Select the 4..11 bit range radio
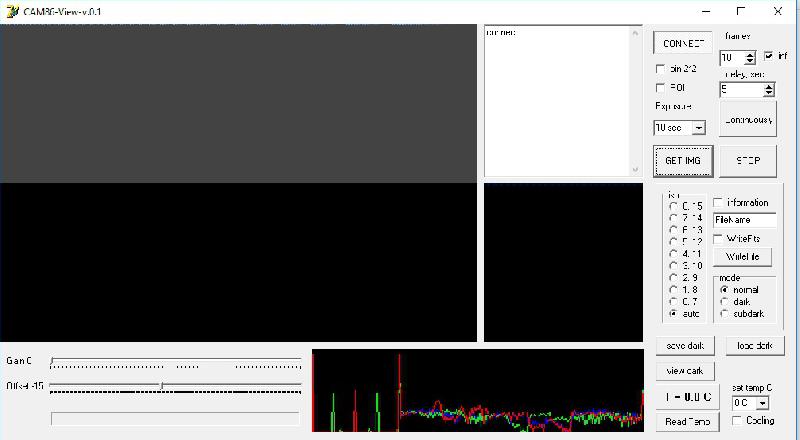The height and width of the screenshot is (440, 800). tap(673, 254)
